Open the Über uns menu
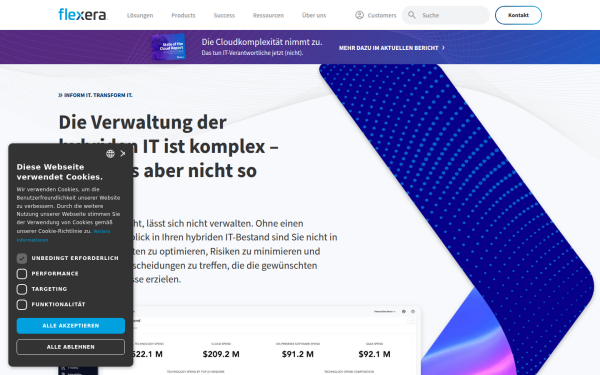This screenshot has width=600, height=375. 314,15
